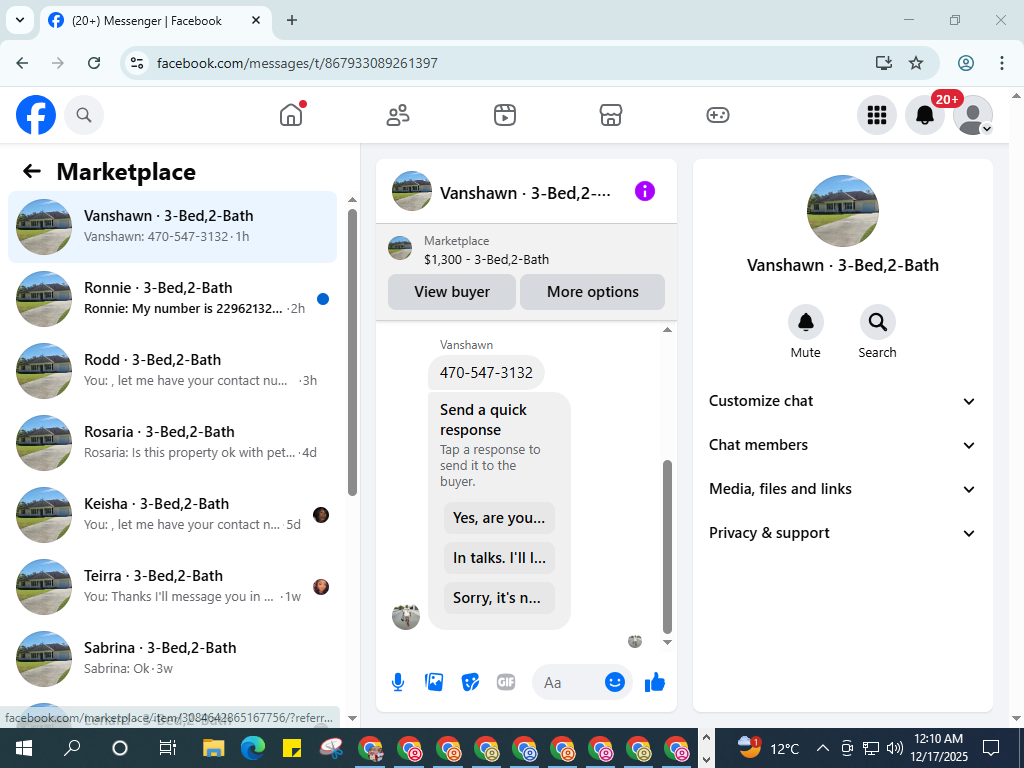The width and height of the screenshot is (1024, 768).
Task: Open the tab search dropdown arrow
Action: coord(20,20)
